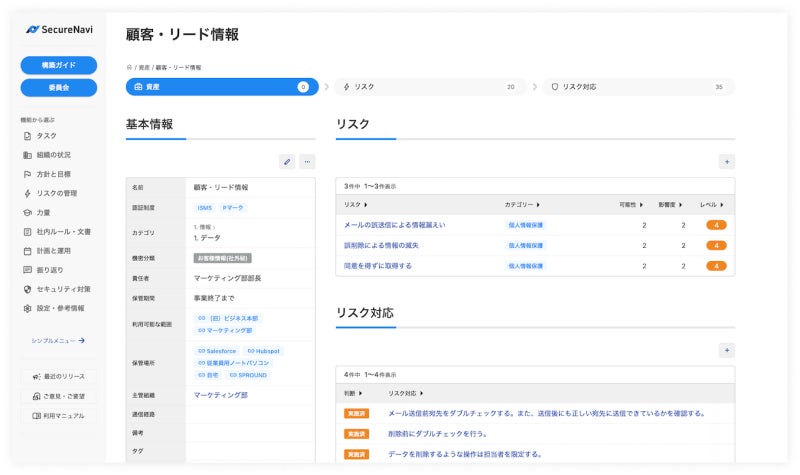The image size is (800, 475).
Task: Click マーケティング部部長 value text
Action: pyautogui.click(x=227, y=278)
